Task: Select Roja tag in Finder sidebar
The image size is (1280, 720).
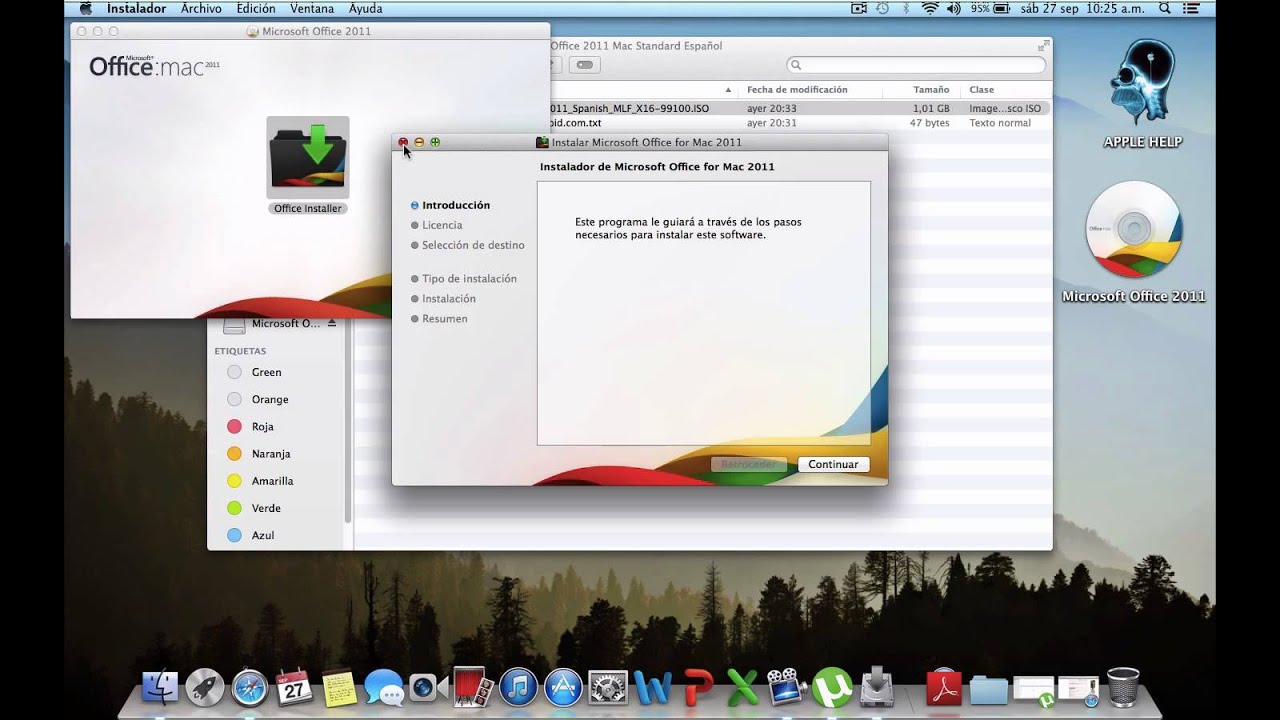Action: (x=262, y=426)
